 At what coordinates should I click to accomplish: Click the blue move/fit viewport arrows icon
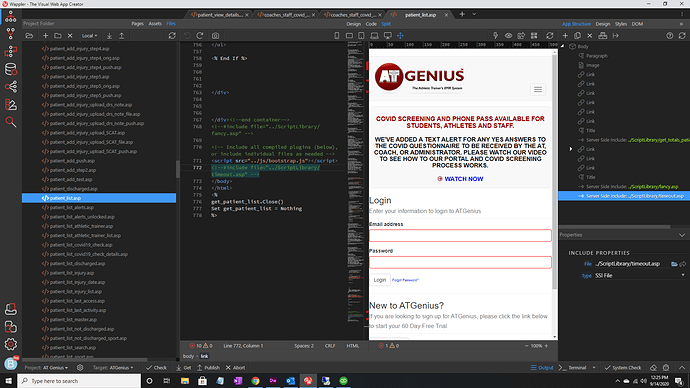(x=400, y=36)
